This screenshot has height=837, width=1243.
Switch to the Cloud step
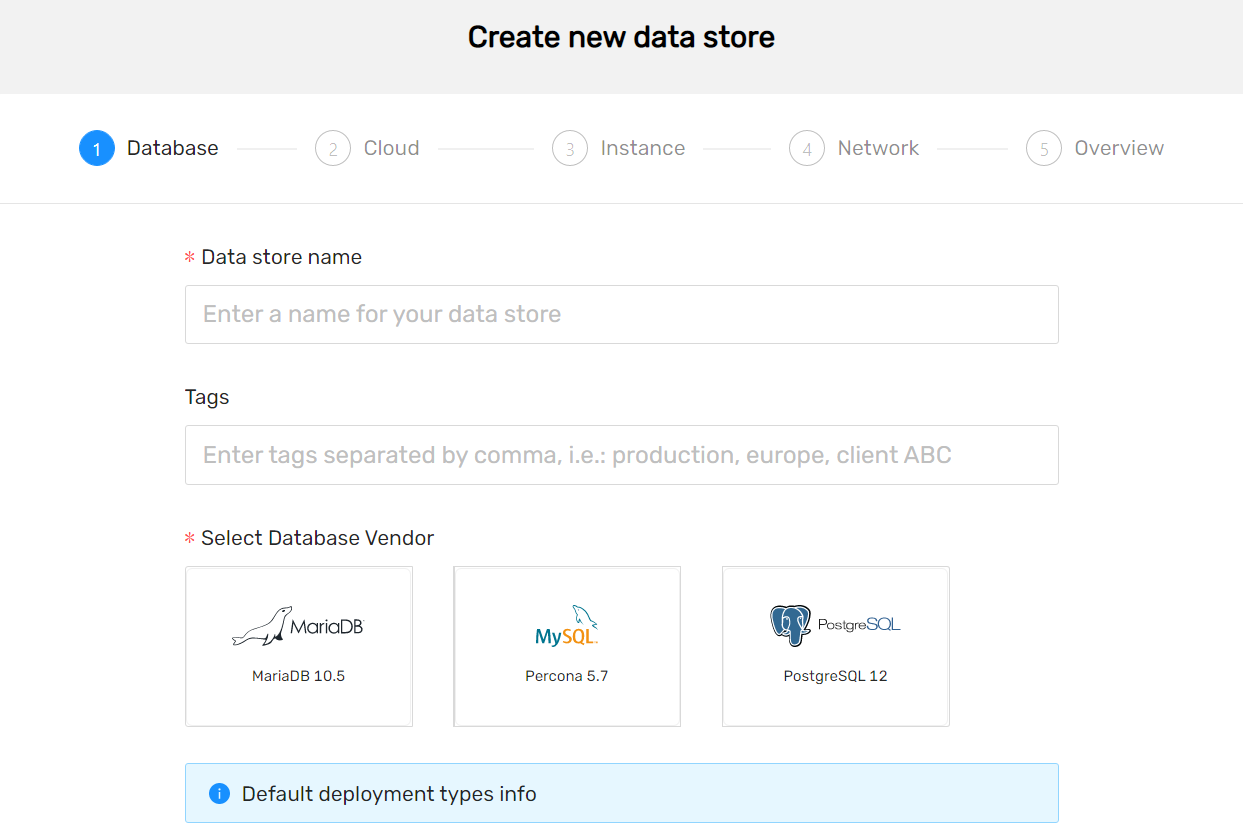[x=391, y=147]
